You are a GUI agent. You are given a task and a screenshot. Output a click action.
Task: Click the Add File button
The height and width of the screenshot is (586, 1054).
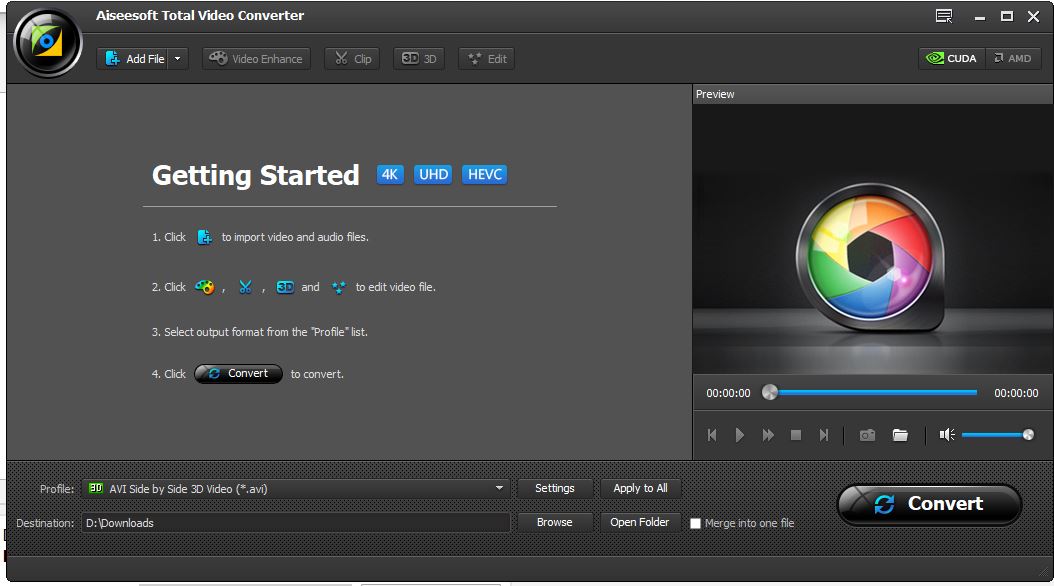coord(133,58)
